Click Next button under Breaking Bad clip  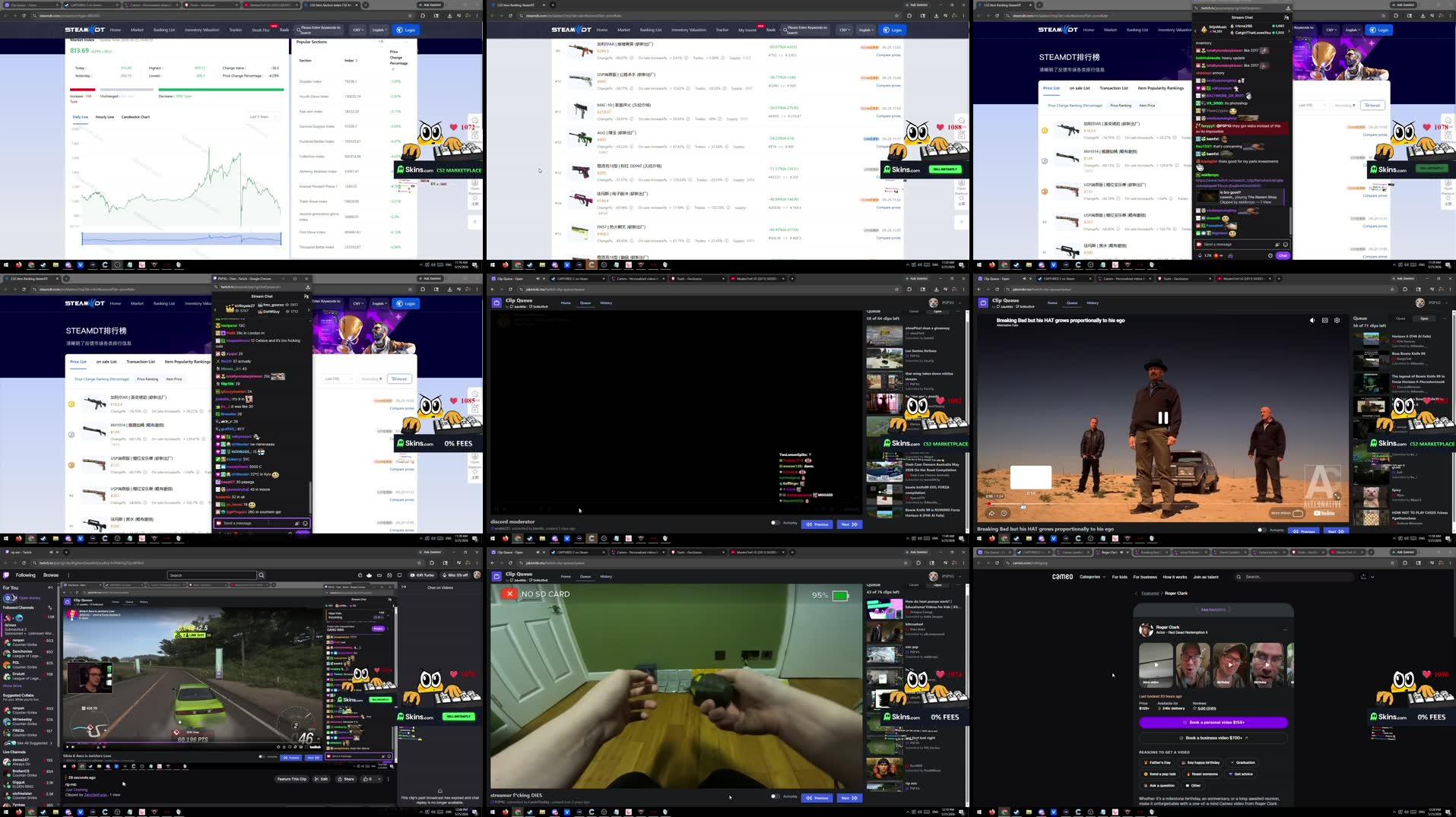(1335, 530)
